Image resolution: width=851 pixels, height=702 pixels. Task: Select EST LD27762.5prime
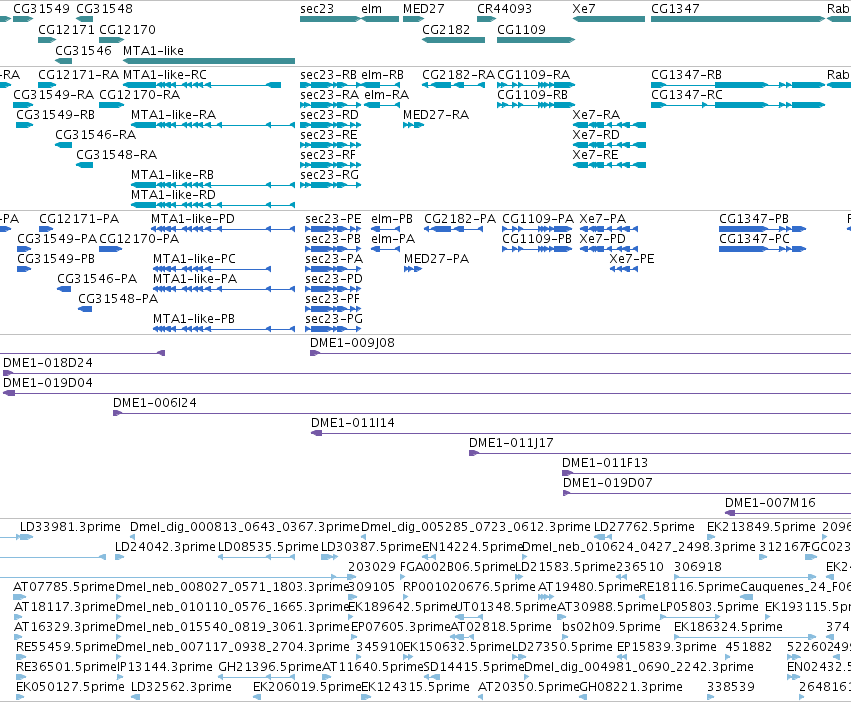click(644, 527)
